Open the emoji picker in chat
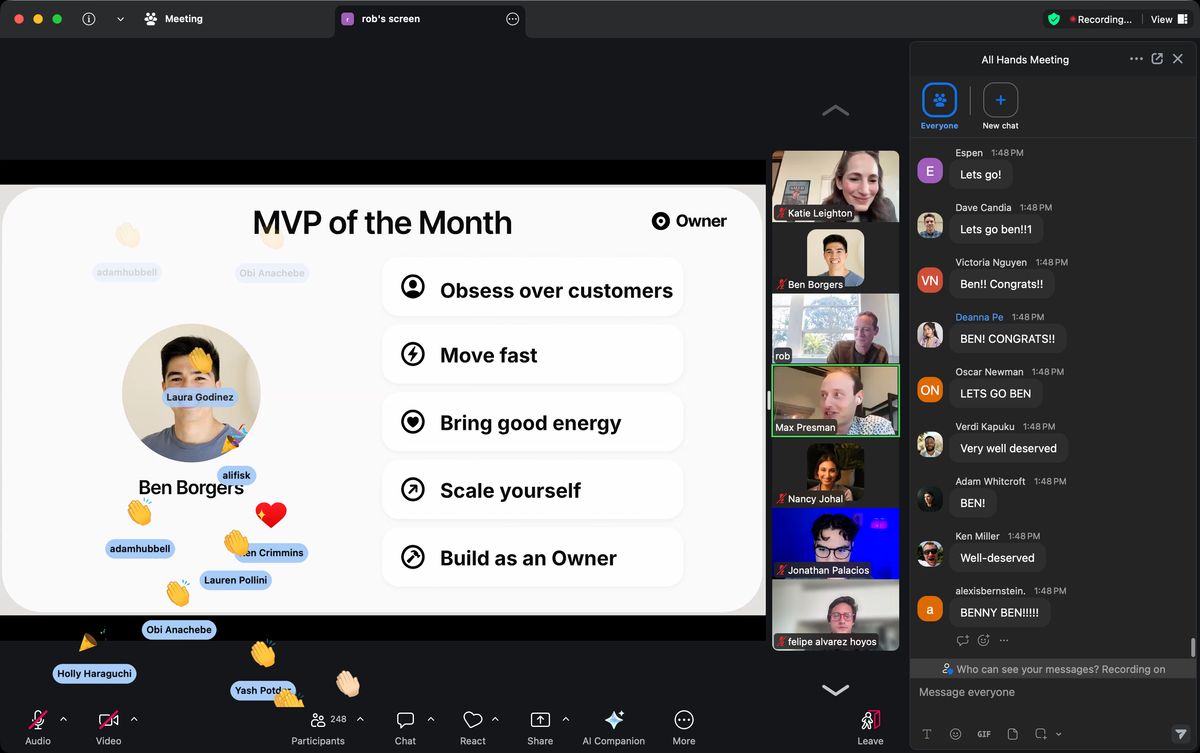 [955, 734]
